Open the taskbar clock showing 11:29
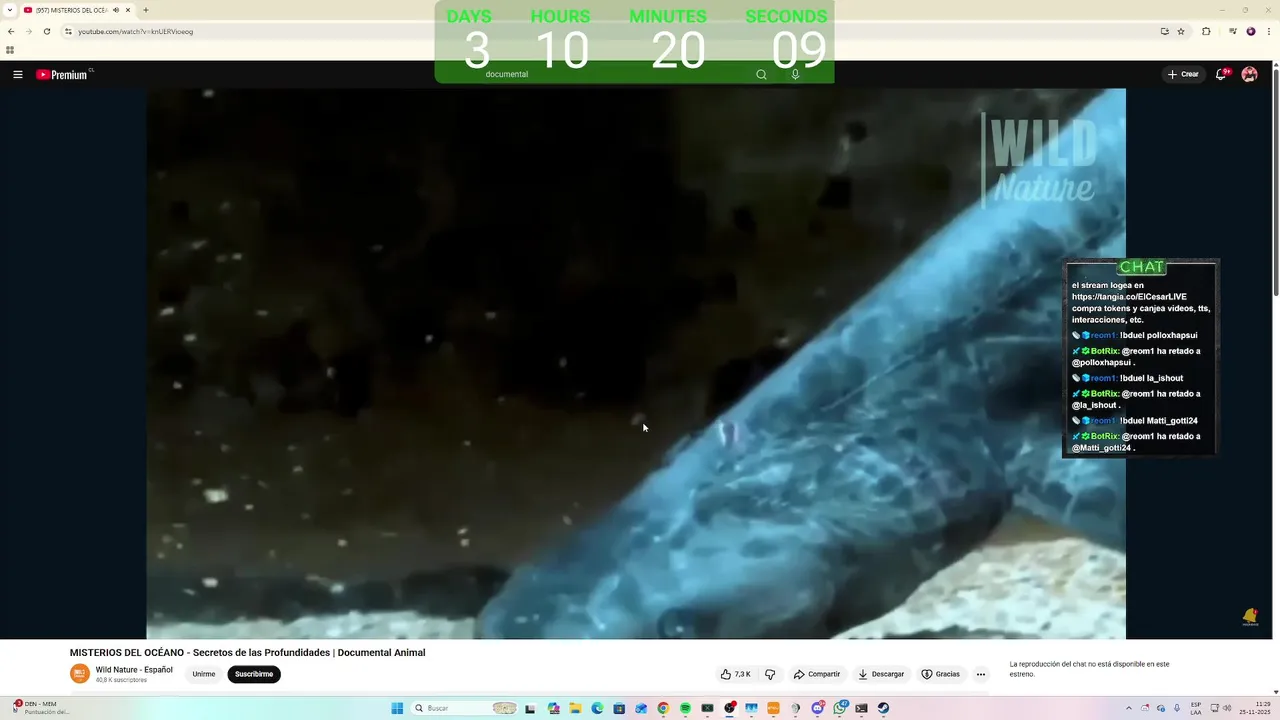 click(x=1255, y=708)
